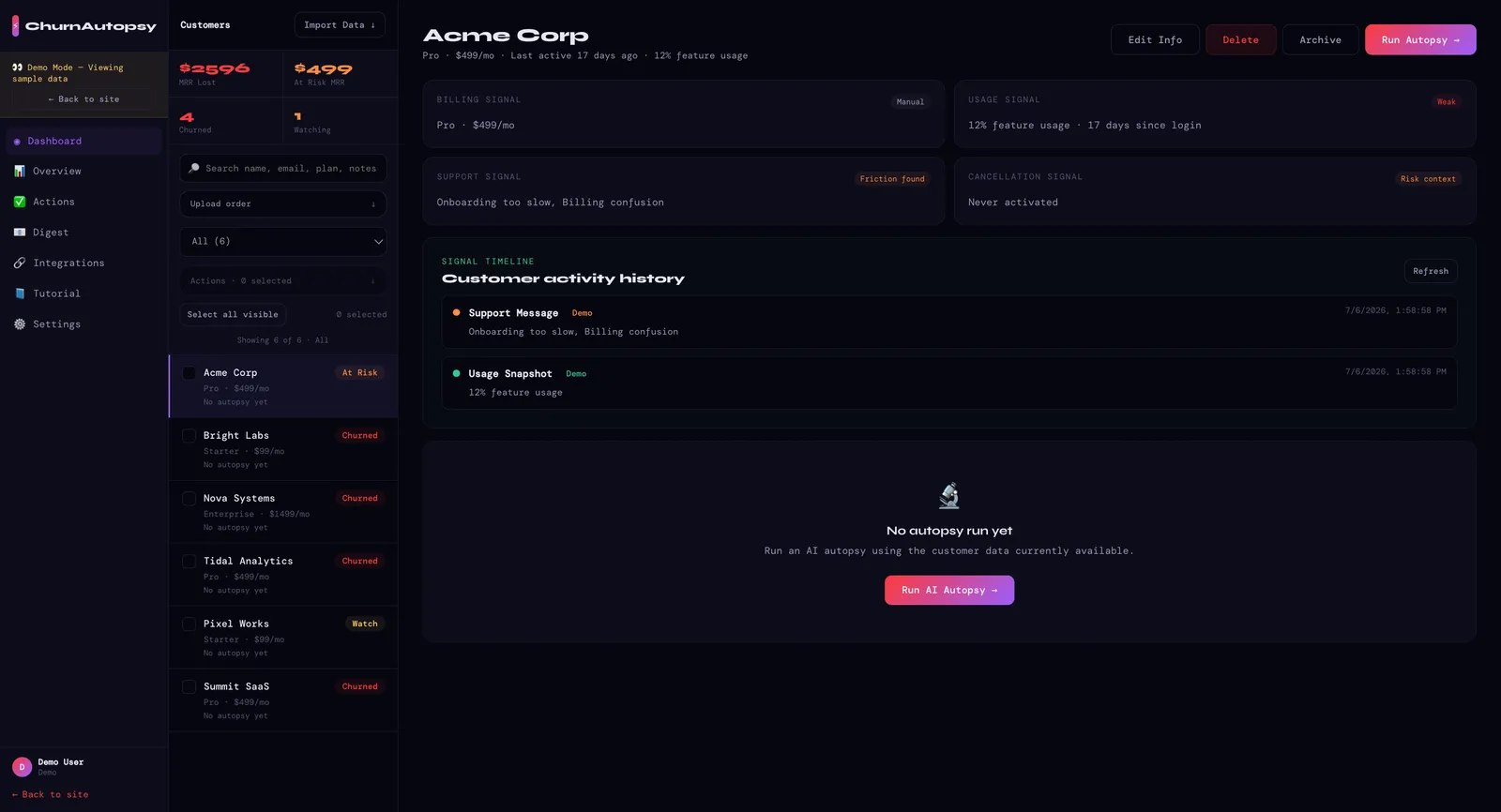The height and width of the screenshot is (812, 1501).
Task: Click Back to site in demo banner
Action: [84, 99]
